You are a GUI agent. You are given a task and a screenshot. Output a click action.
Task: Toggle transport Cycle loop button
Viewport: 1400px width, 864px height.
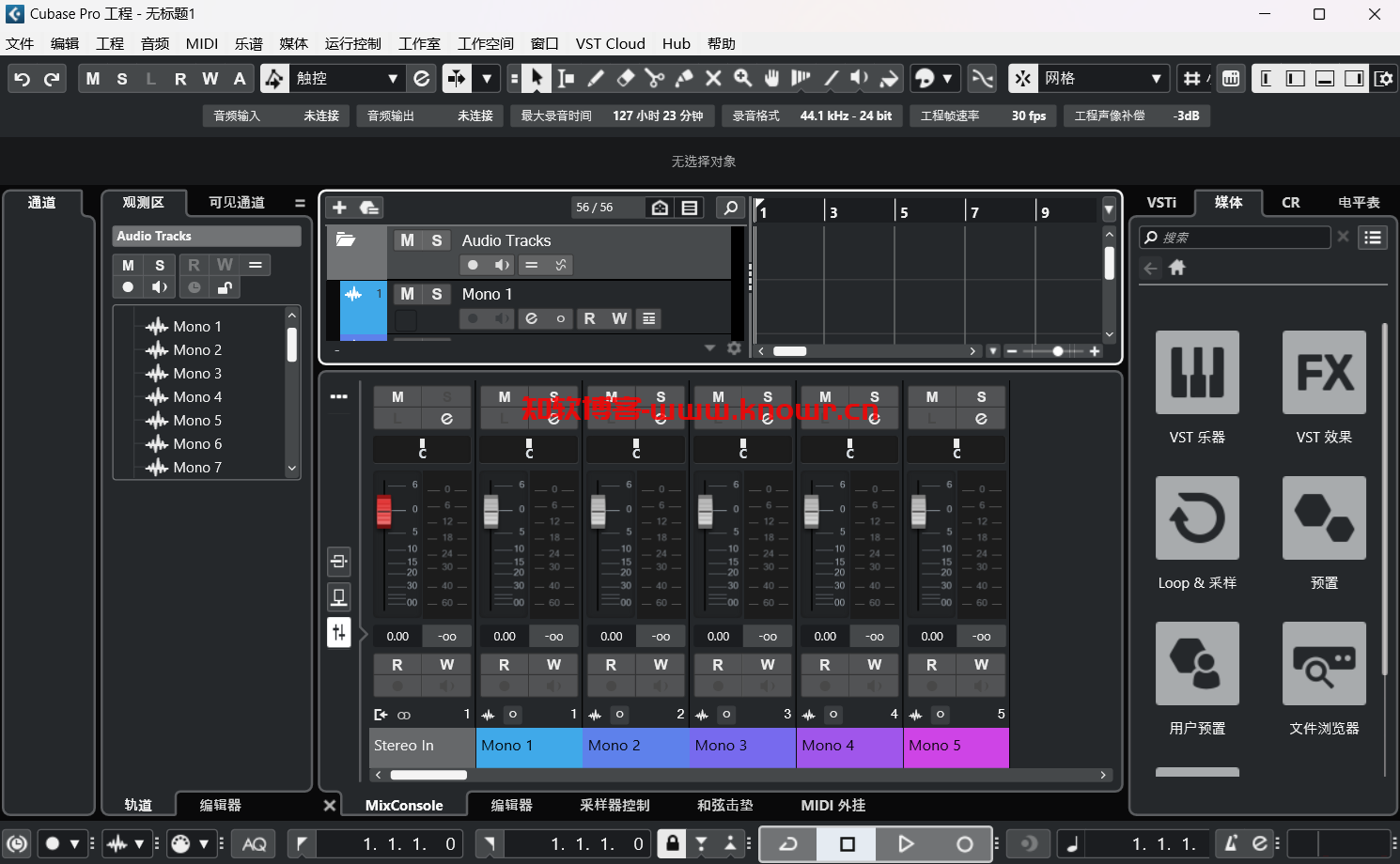click(x=788, y=844)
